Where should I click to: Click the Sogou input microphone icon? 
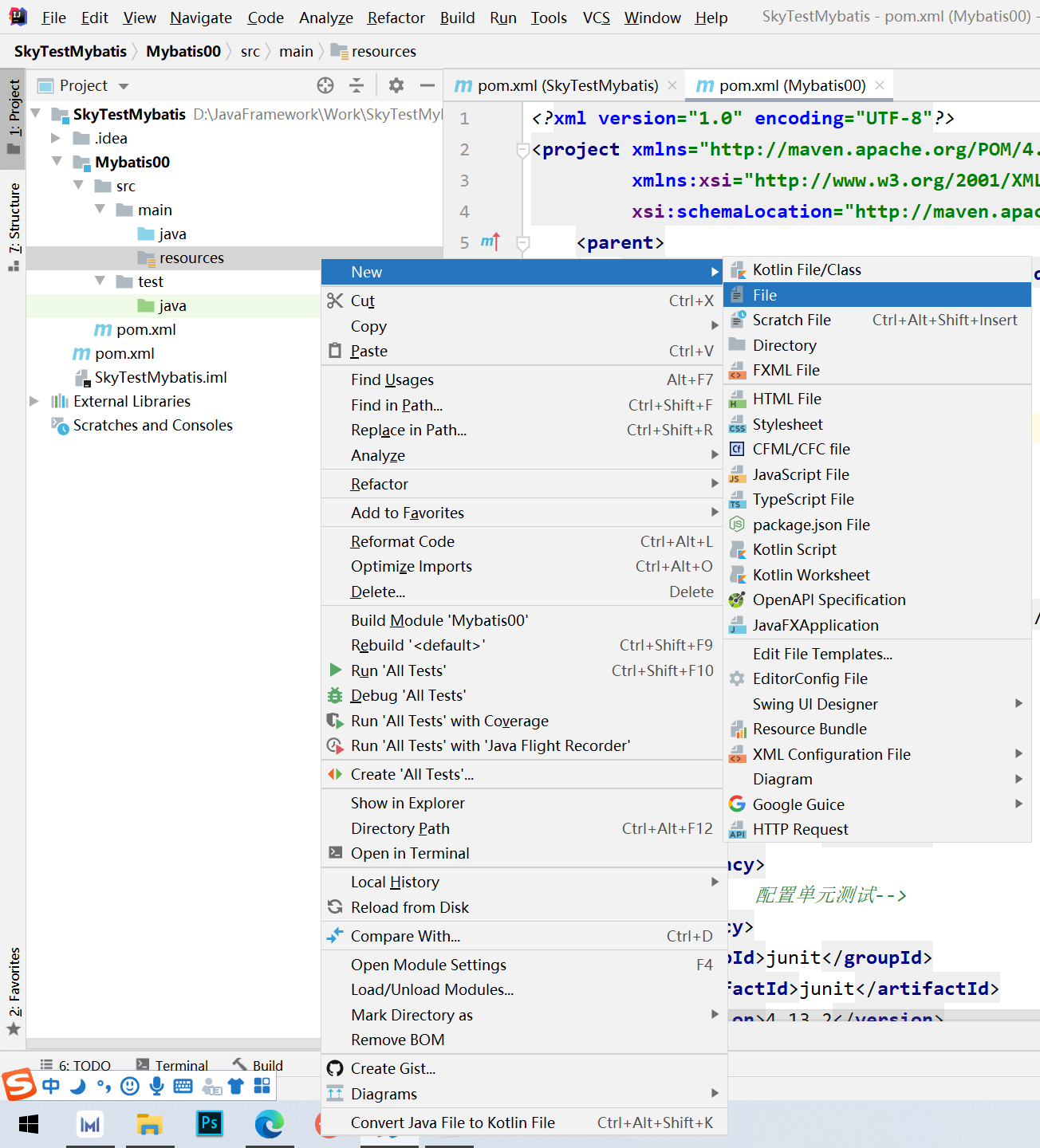(157, 1086)
